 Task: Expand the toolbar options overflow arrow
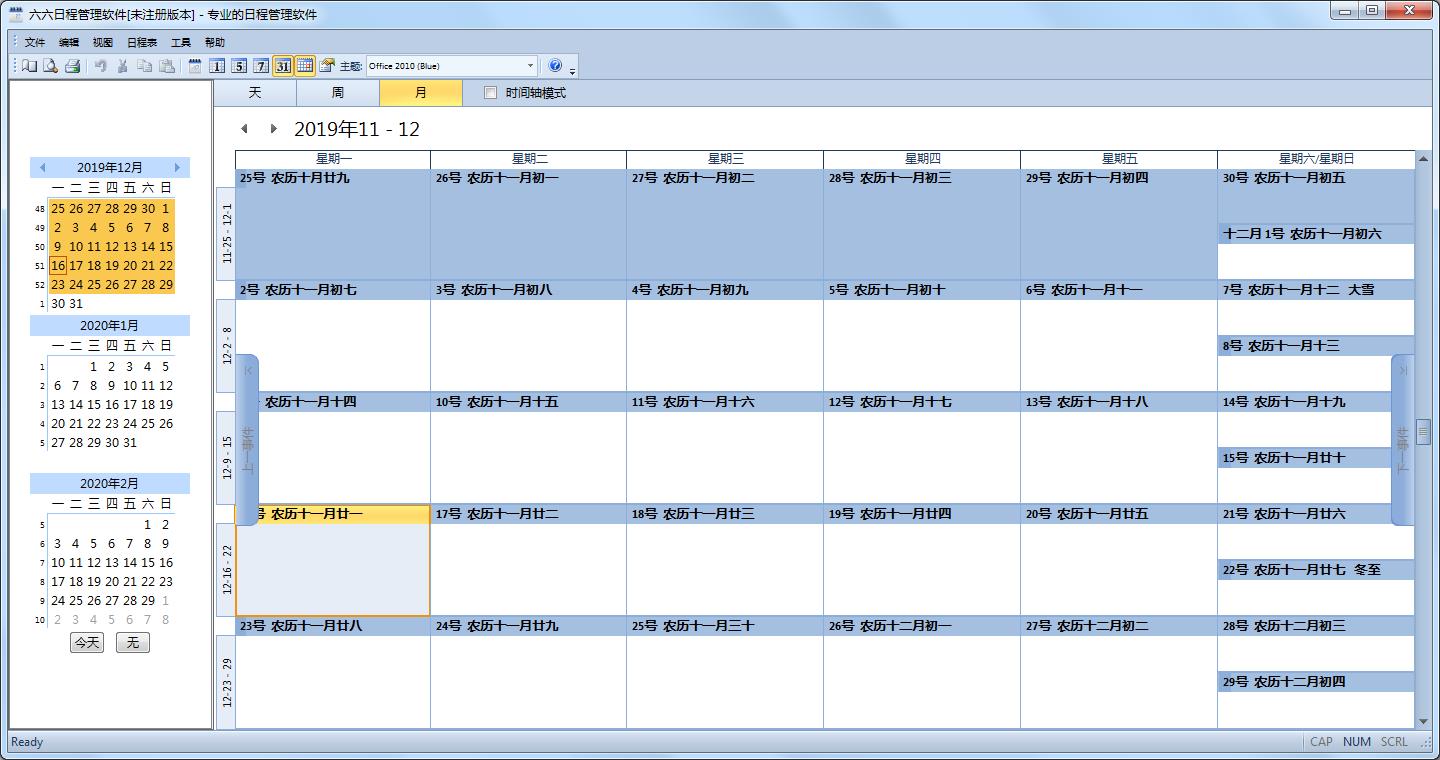[x=573, y=70]
